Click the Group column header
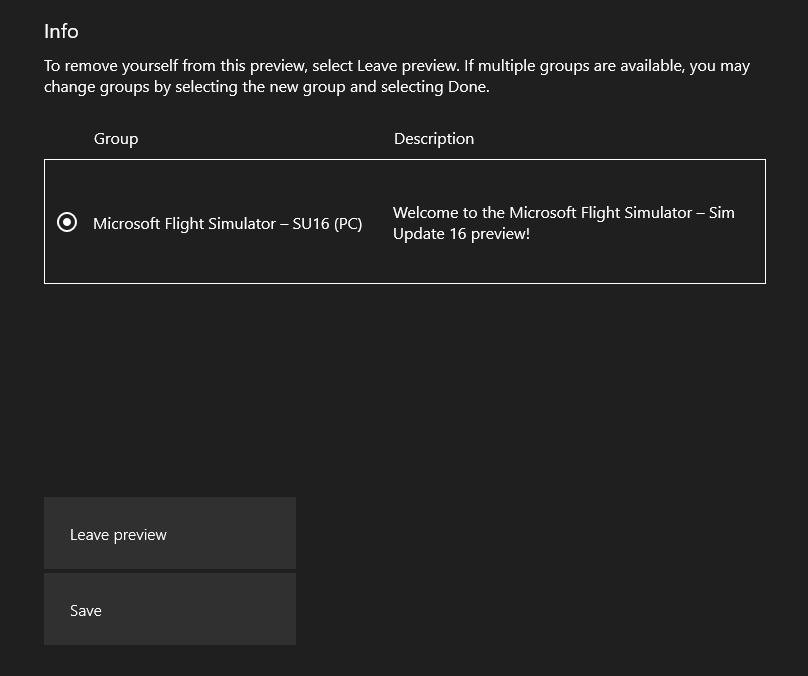808x676 pixels. (116, 139)
